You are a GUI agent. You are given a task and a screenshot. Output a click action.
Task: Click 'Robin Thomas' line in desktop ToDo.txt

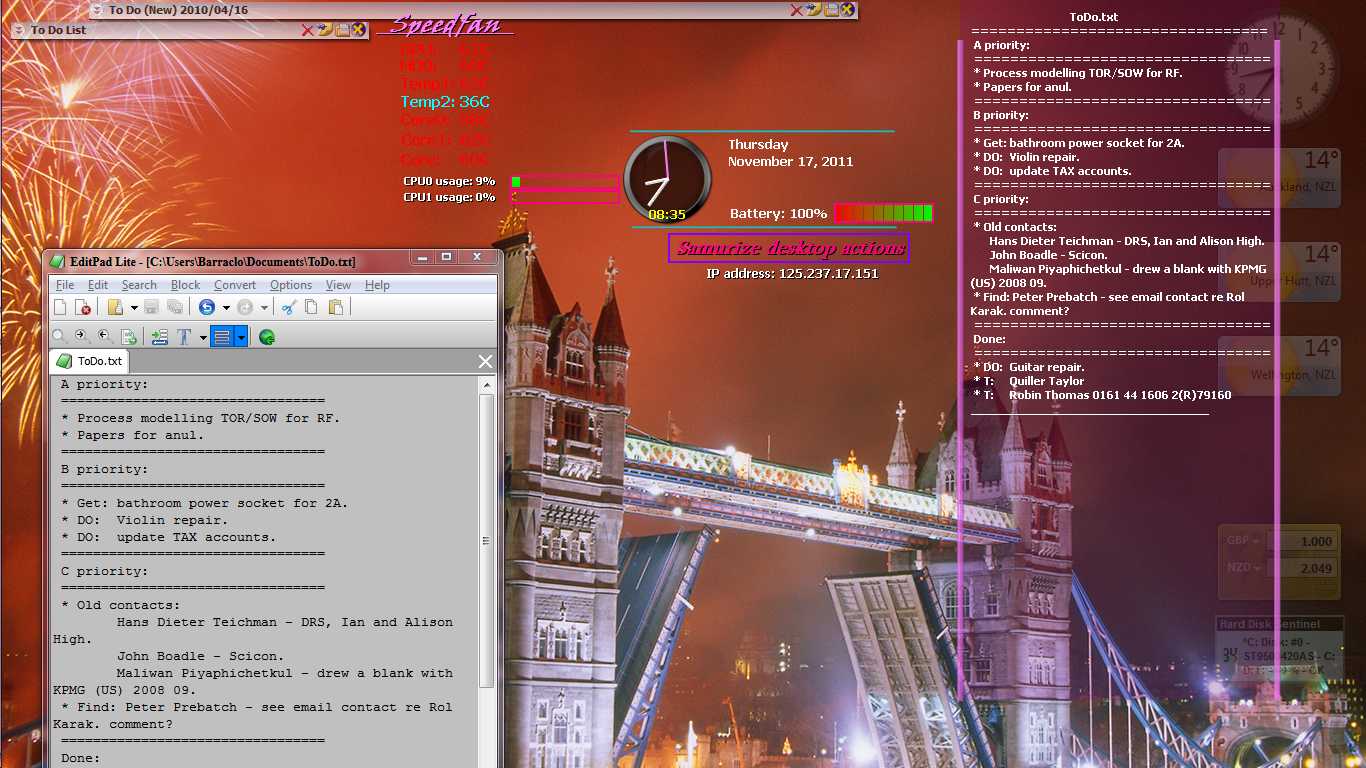click(1102, 395)
